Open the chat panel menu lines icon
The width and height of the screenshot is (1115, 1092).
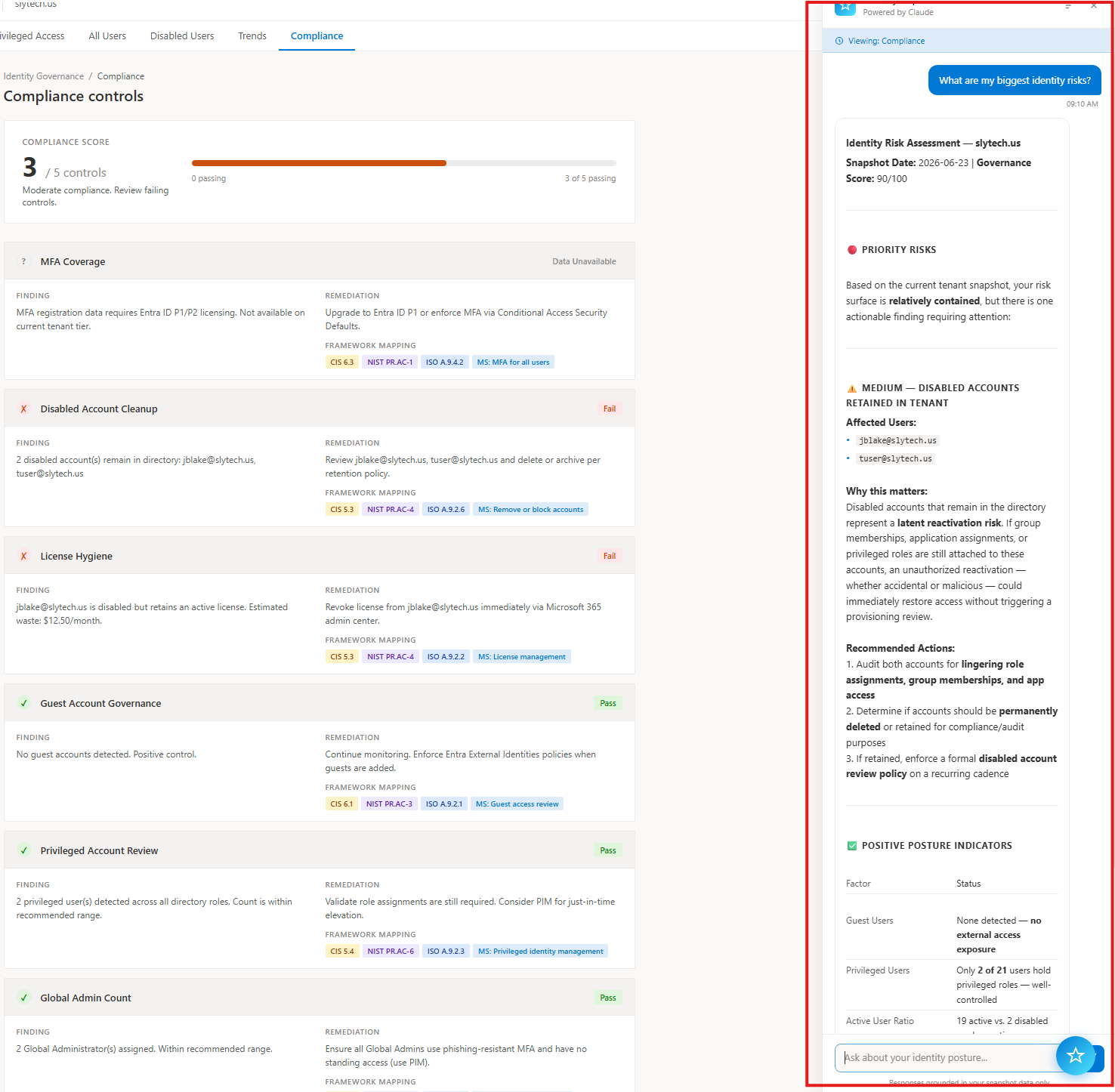tap(1068, 5)
